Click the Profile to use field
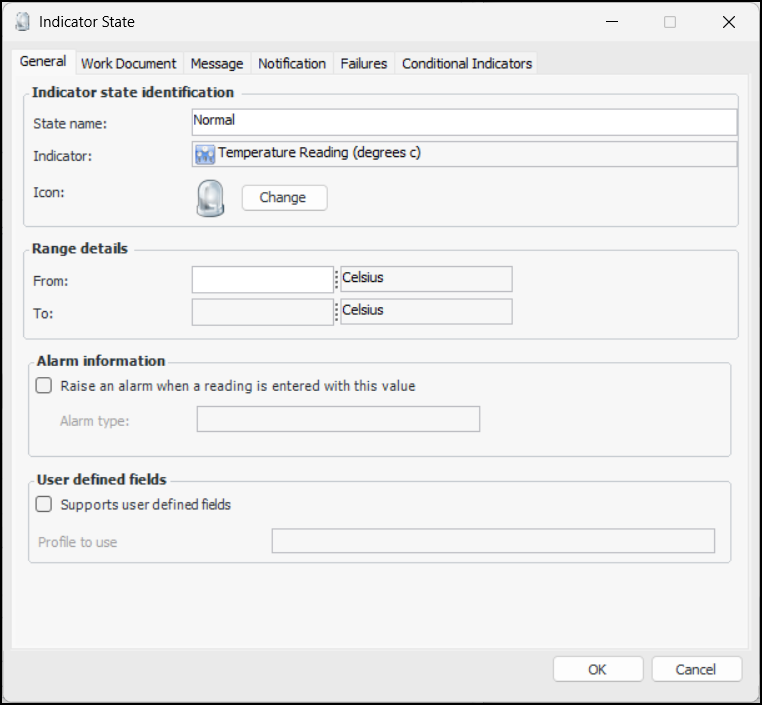Image resolution: width=762 pixels, height=705 pixels. [x=493, y=541]
